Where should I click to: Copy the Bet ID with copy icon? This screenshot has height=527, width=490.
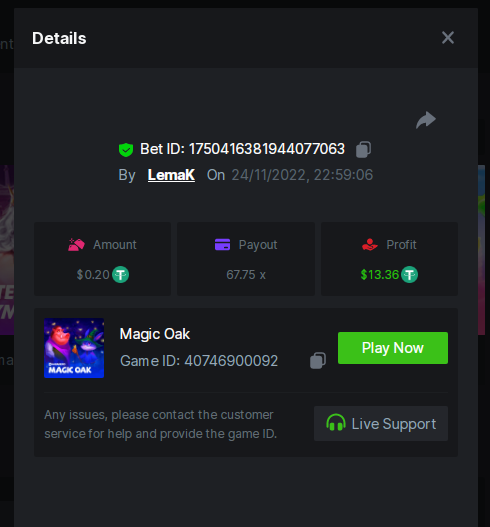coord(363,149)
